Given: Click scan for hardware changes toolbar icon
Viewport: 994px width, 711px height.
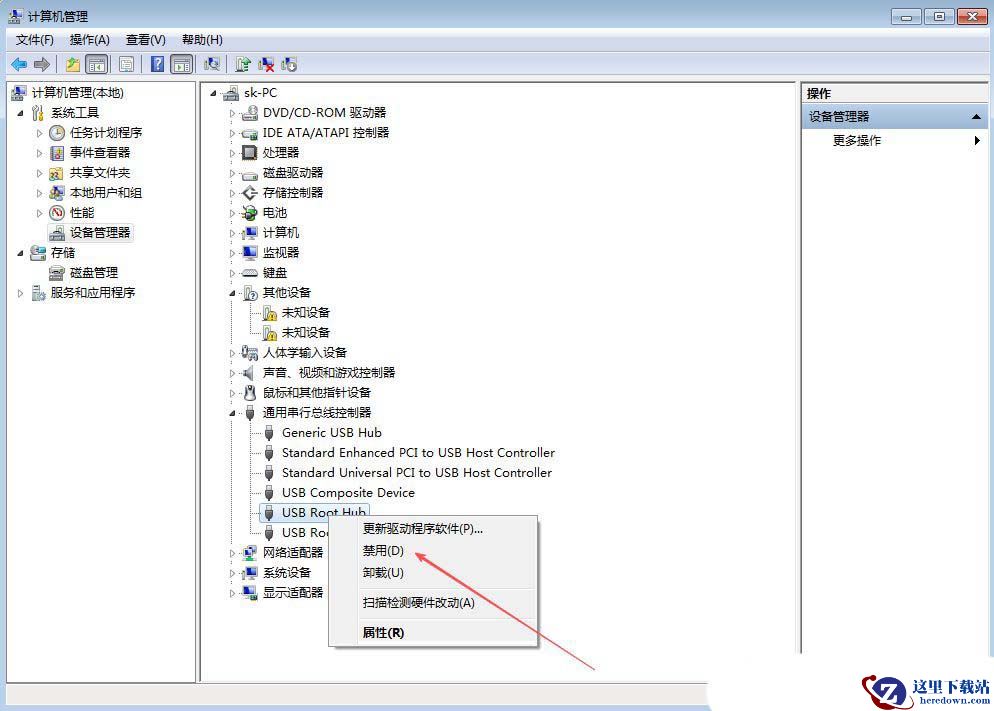Looking at the screenshot, I should pos(211,65).
